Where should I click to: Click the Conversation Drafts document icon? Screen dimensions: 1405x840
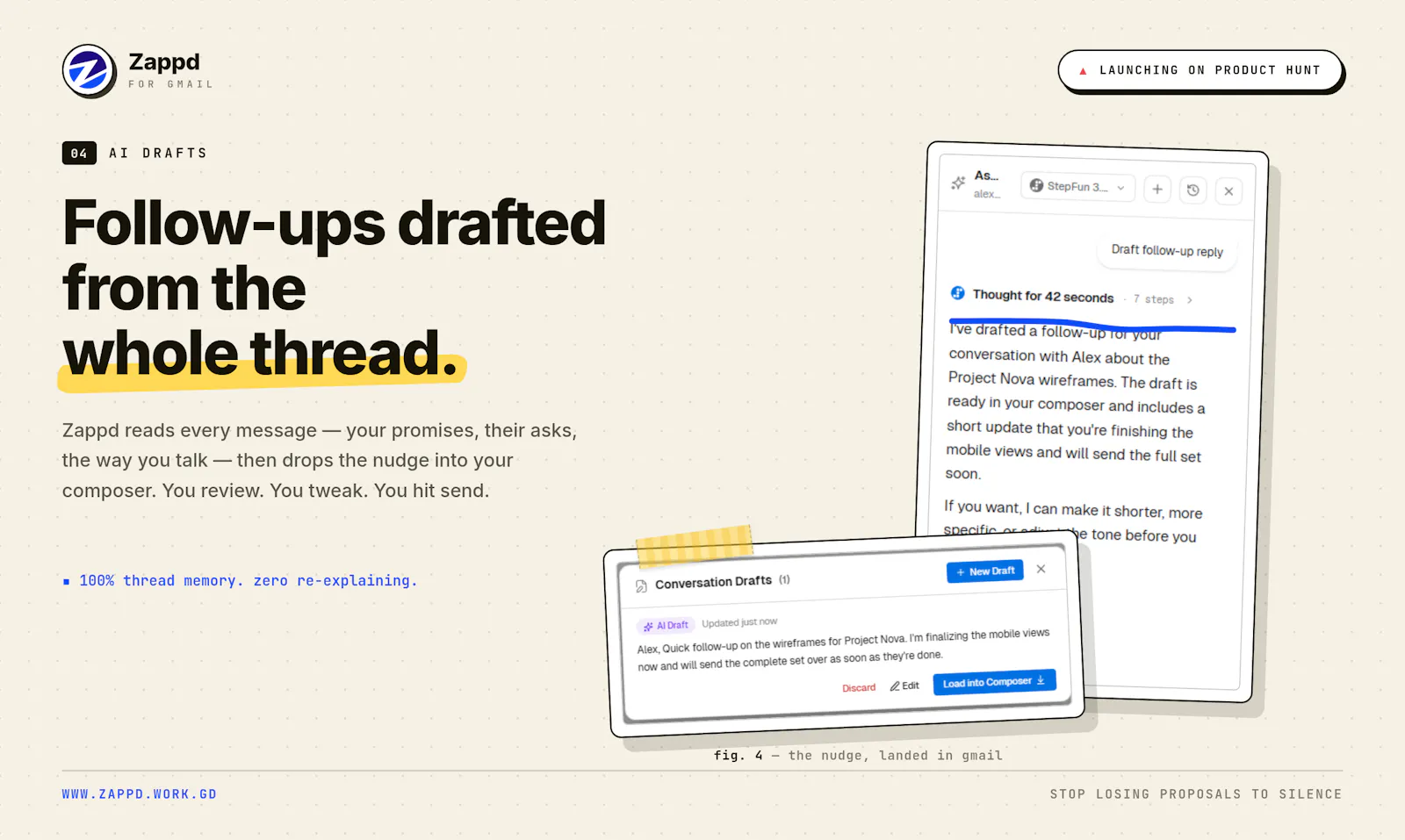point(641,585)
